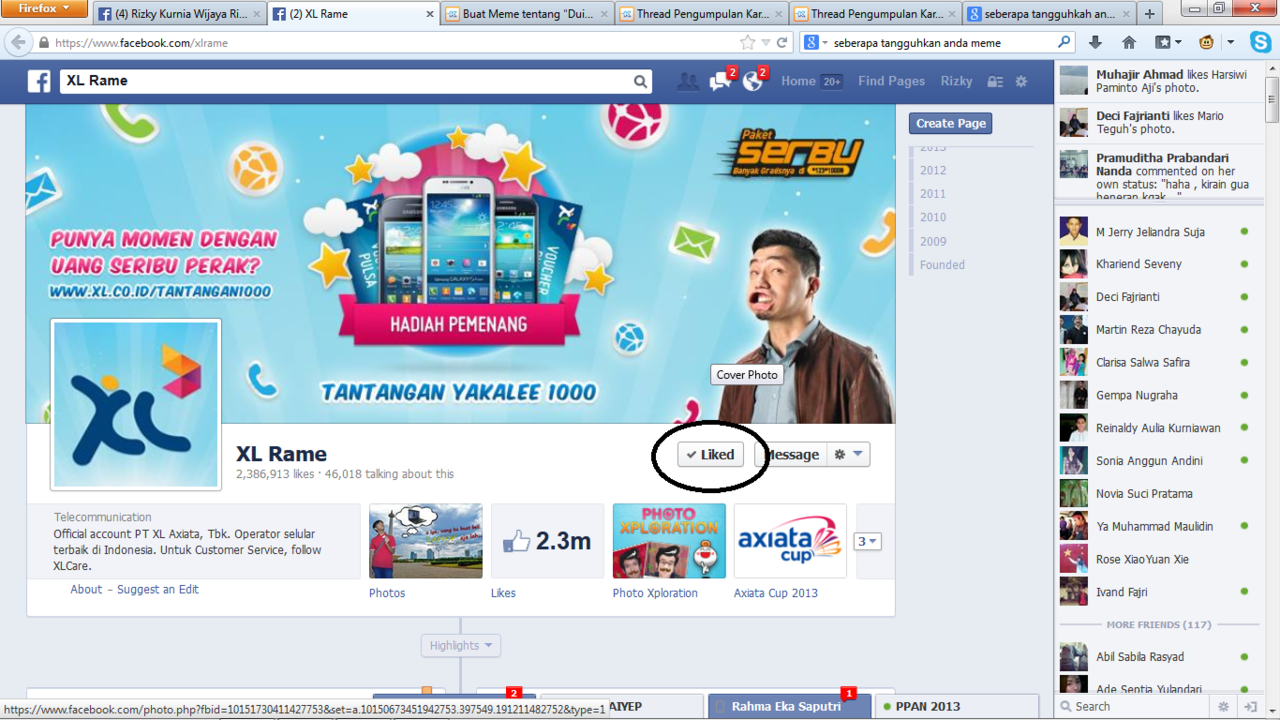The image size is (1280, 720).
Task: Open Photo Xploration app tile
Action: click(670, 541)
